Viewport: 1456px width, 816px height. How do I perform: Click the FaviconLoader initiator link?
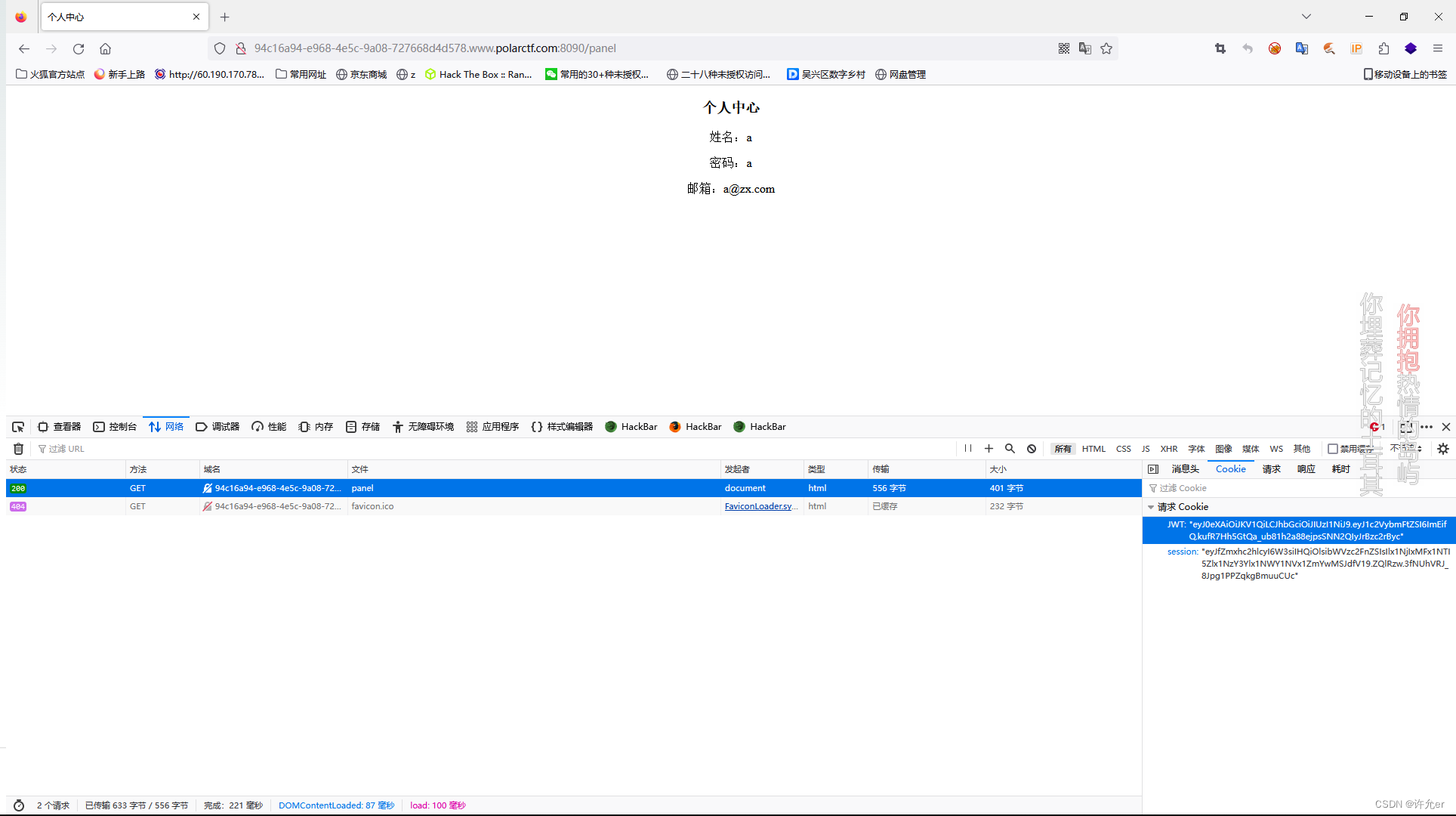coord(760,506)
